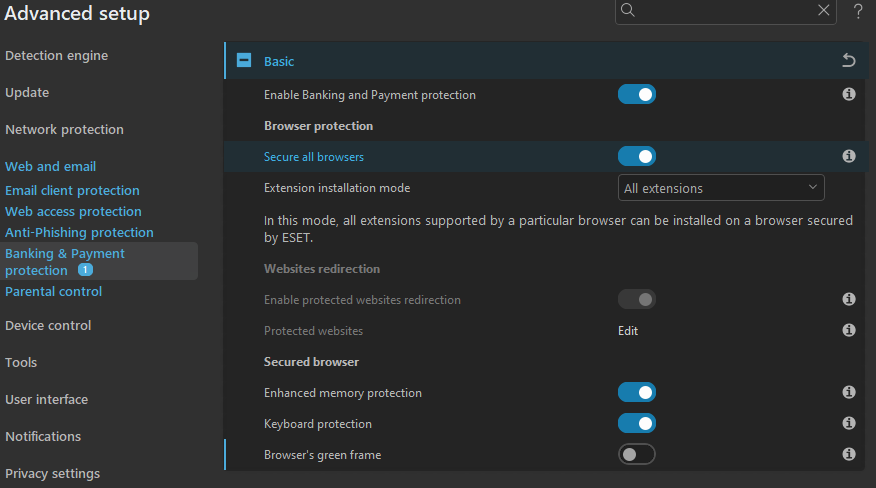Disable Banking and Payment protection toggle
Image resolution: width=876 pixels, height=488 pixels.
coord(637,95)
